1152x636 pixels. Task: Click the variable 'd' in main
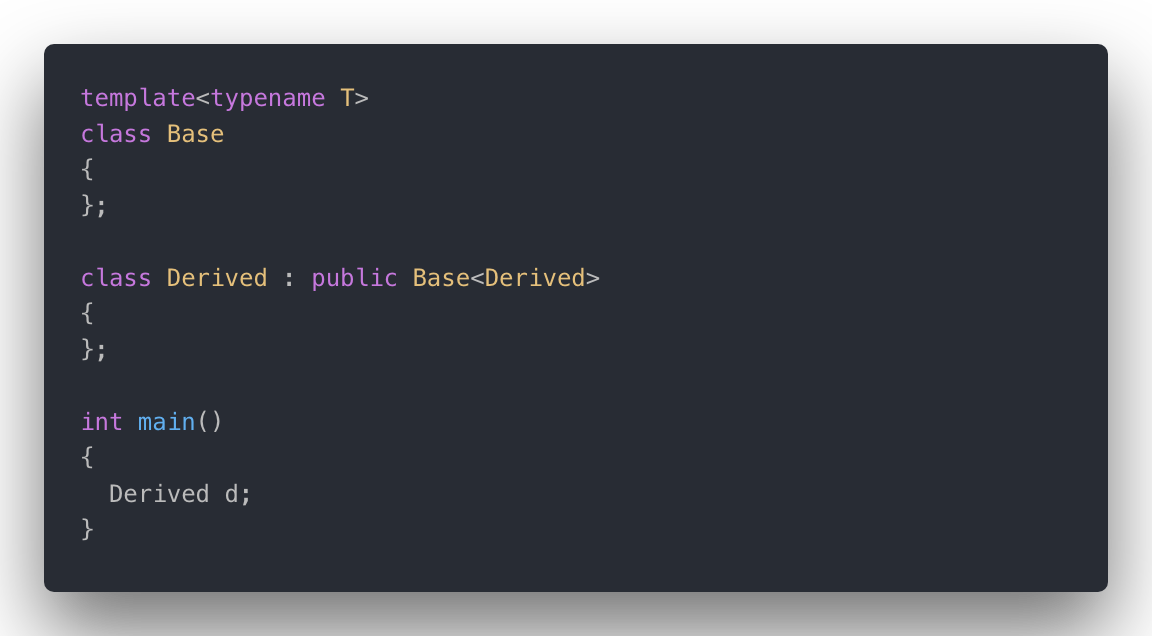[x=231, y=494]
